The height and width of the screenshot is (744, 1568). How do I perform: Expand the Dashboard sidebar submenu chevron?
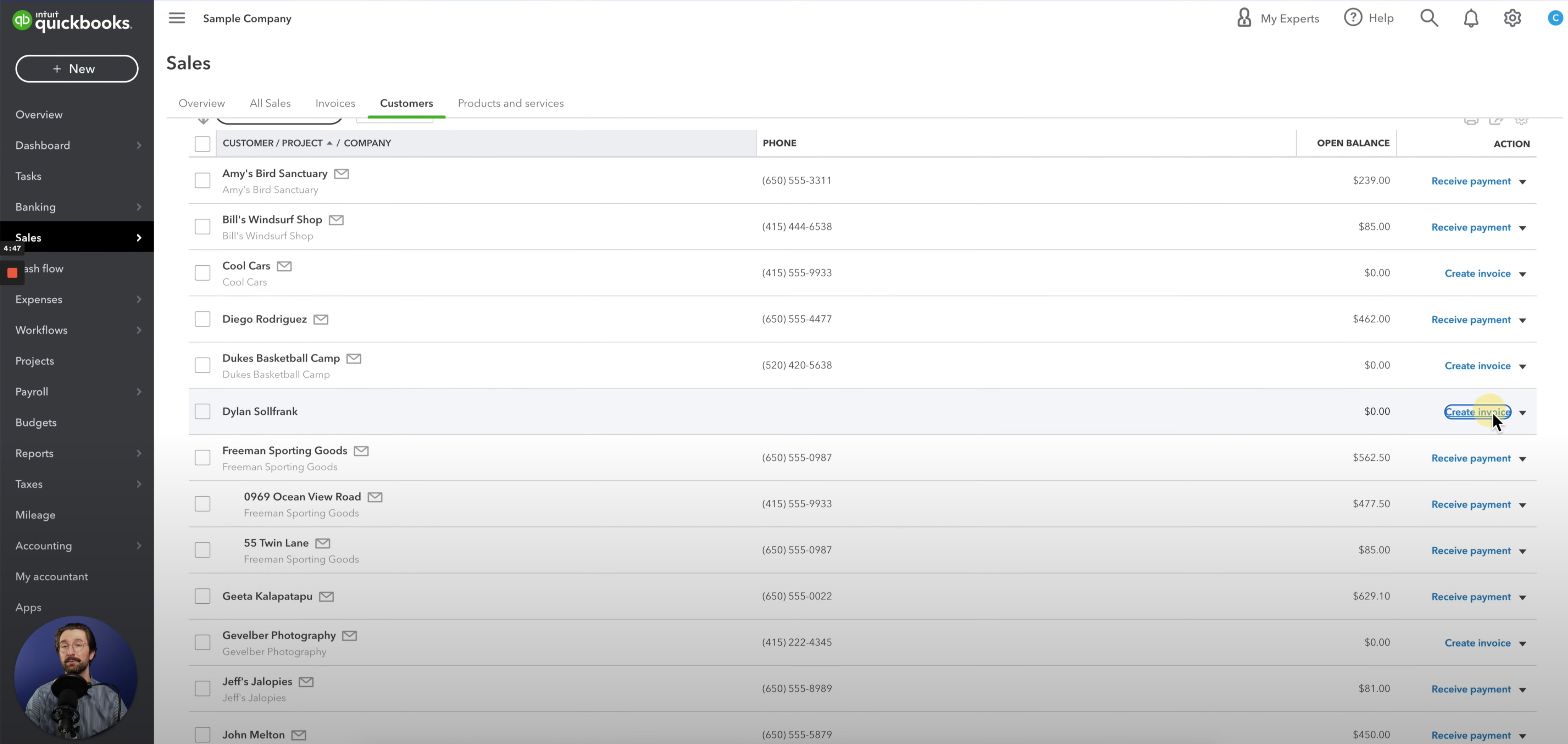(139, 146)
